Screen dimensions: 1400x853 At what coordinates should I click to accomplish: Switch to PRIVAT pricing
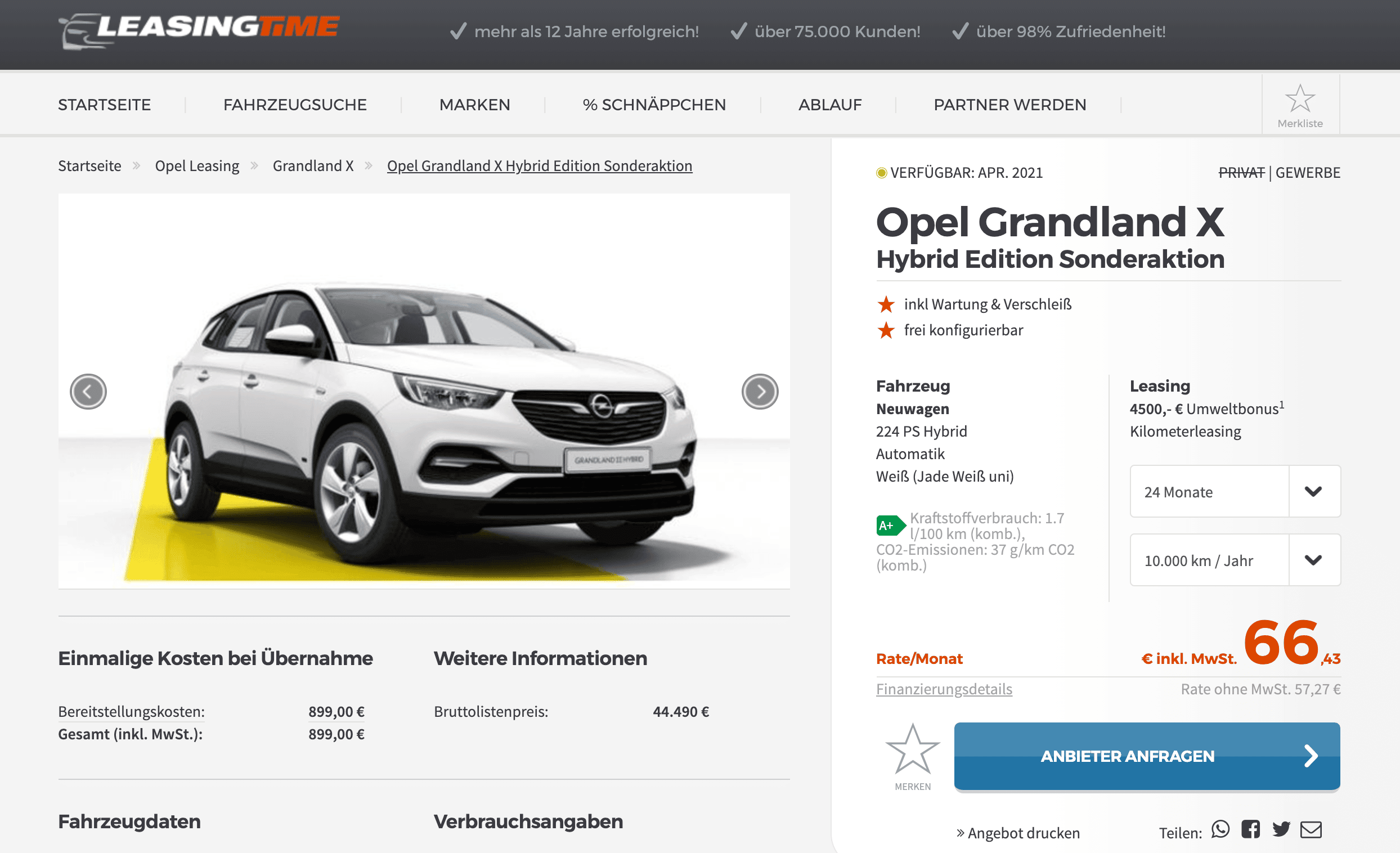tap(1241, 173)
